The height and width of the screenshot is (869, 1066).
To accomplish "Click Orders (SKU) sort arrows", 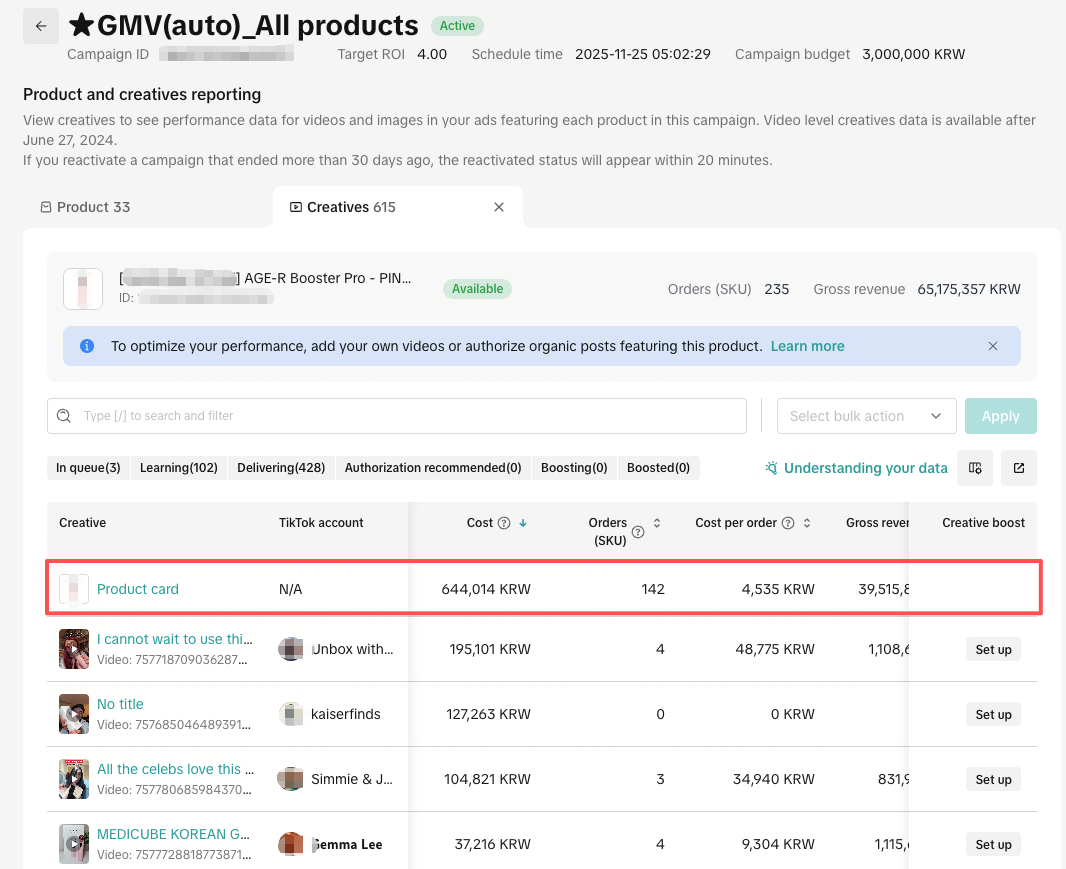I will click(657, 523).
